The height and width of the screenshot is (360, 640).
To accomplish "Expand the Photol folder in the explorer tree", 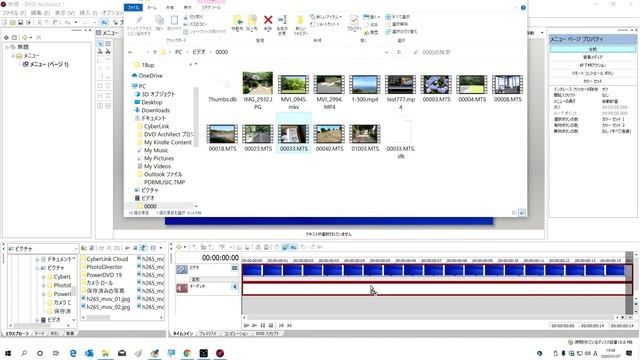I will [43, 285].
